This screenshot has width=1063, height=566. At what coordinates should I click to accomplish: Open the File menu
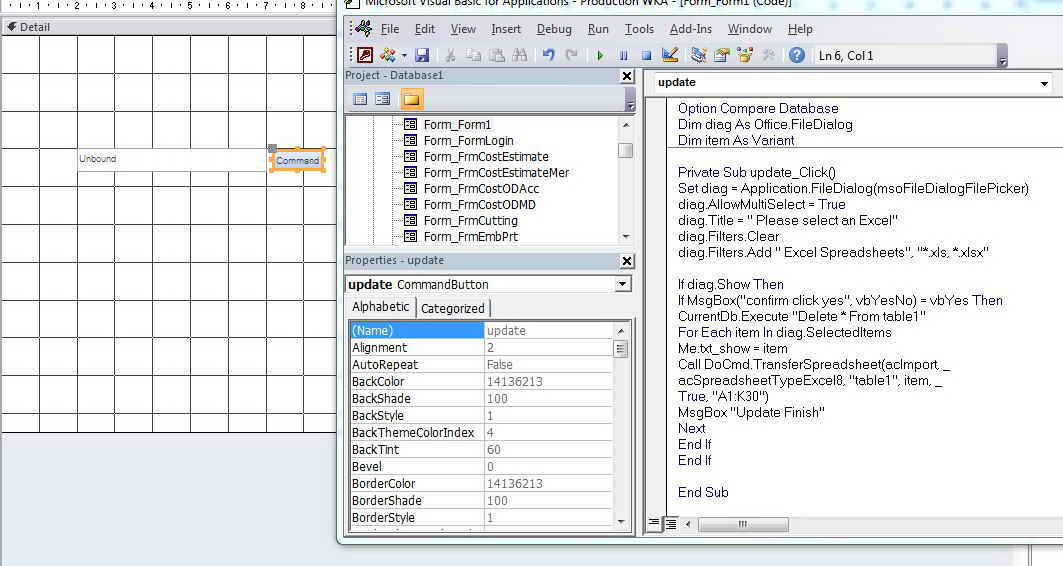(390, 29)
